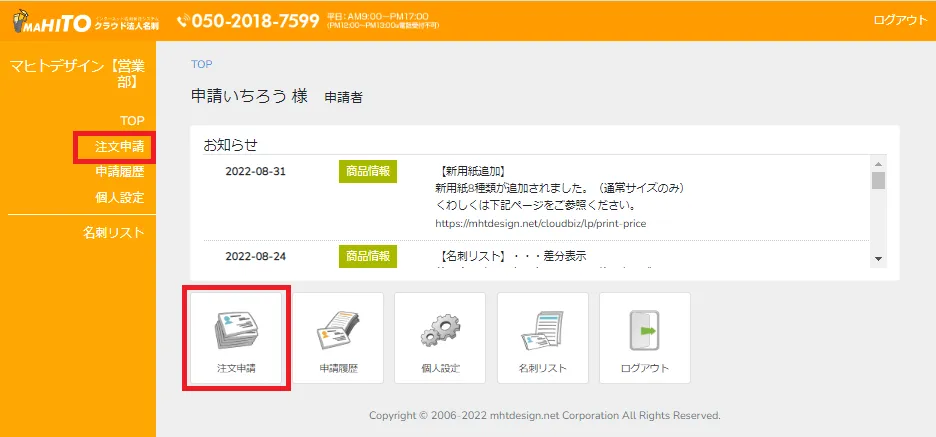The height and width of the screenshot is (437, 936).
Task: Click the phone number 050-2018-7599
Action: (256, 21)
